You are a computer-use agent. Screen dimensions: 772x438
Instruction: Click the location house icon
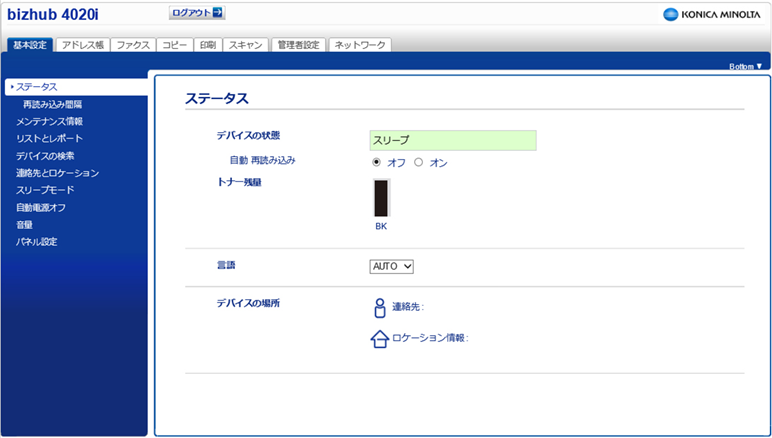[x=379, y=338]
